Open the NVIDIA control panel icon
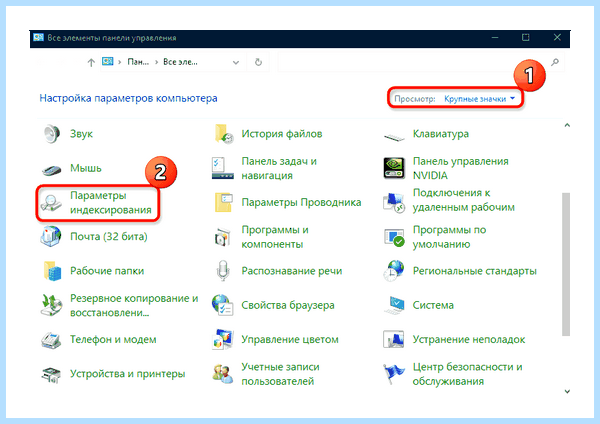The width and height of the screenshot is (600, 424). (394, 168)
